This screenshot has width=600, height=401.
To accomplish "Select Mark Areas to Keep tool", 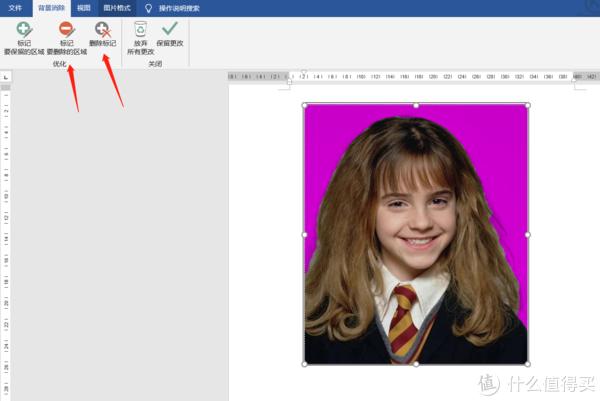I will [24, 38].
